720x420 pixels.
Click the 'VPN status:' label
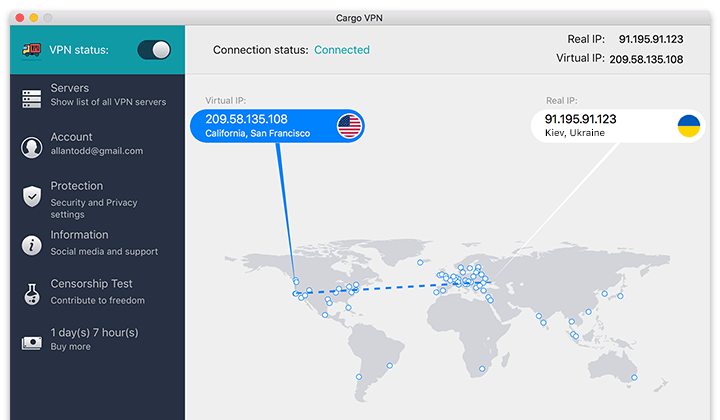coord(79,50)
